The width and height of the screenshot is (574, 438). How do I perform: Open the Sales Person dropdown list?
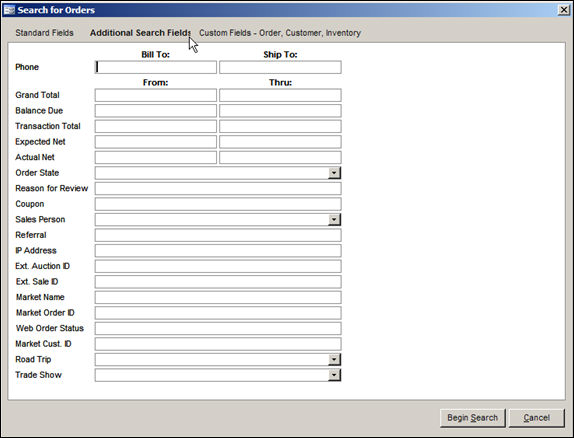point(334,219)
